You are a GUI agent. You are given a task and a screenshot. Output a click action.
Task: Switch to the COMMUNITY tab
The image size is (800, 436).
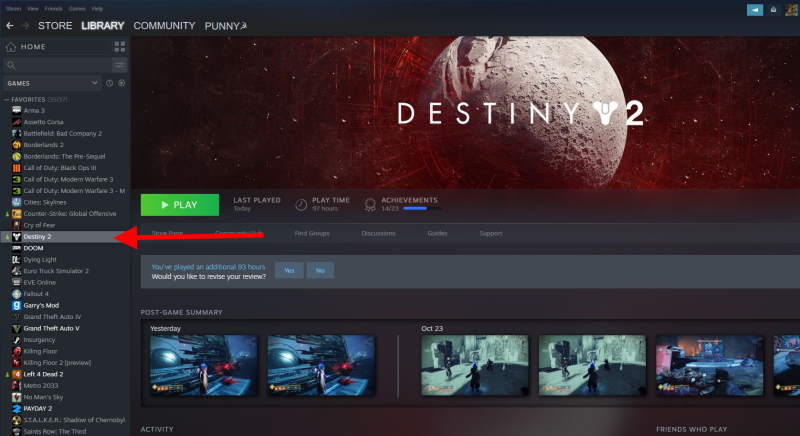[164, 25]
